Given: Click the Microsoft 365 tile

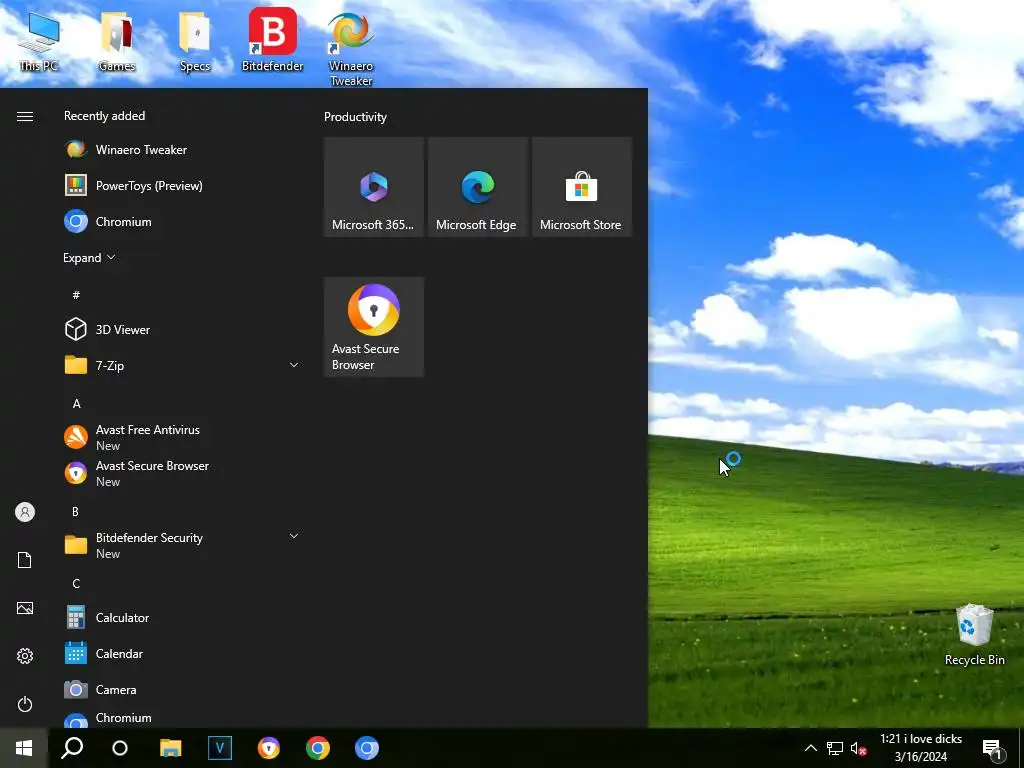Looking at the screenshot, I should 374,187.
